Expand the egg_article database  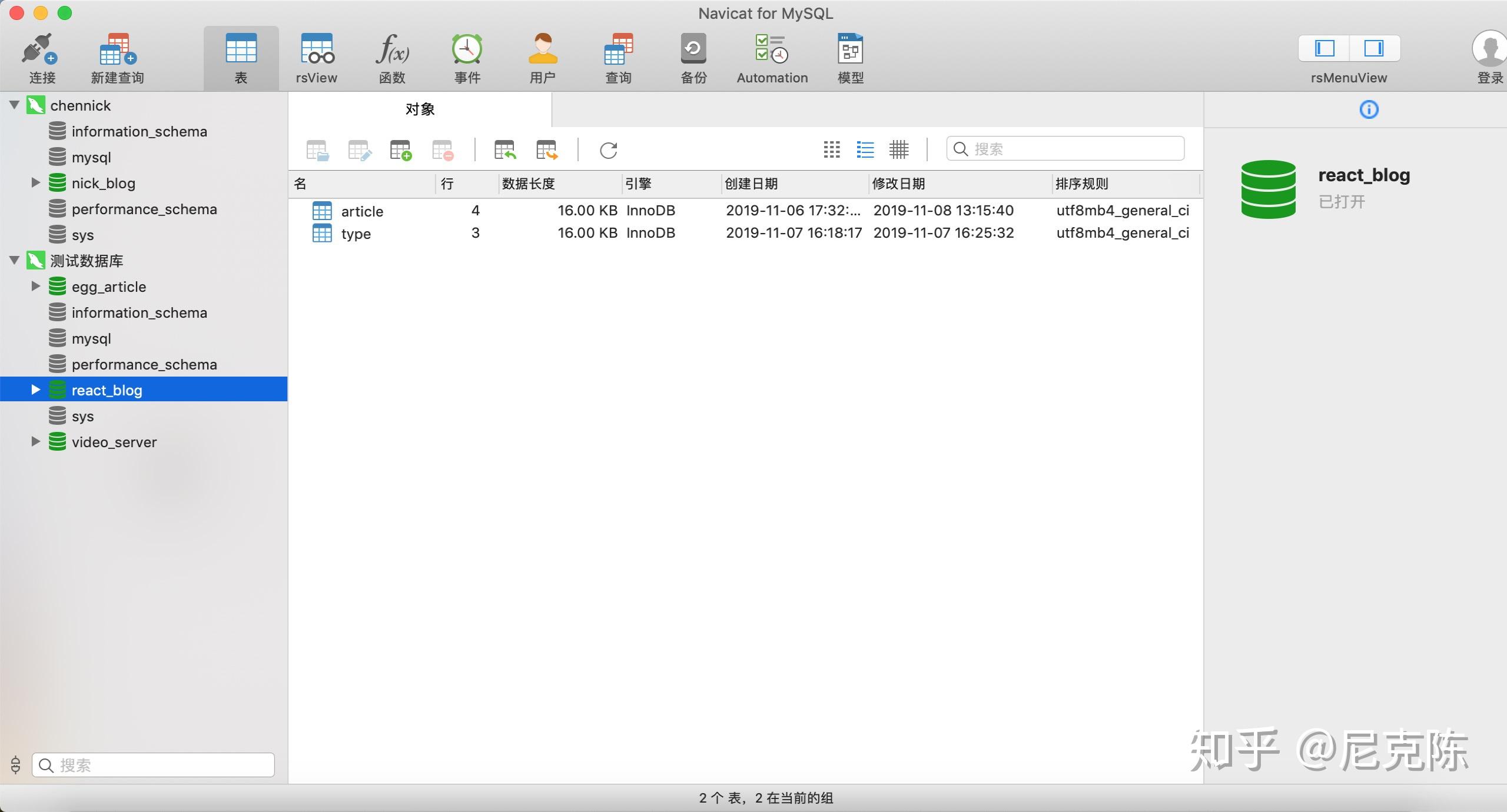point(35,287)
